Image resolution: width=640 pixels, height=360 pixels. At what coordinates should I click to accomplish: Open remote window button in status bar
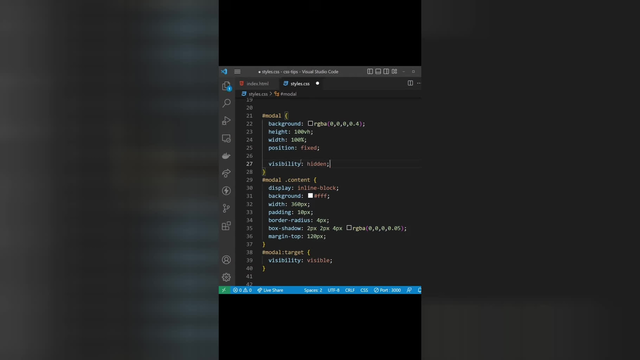(x=224, y=290)
